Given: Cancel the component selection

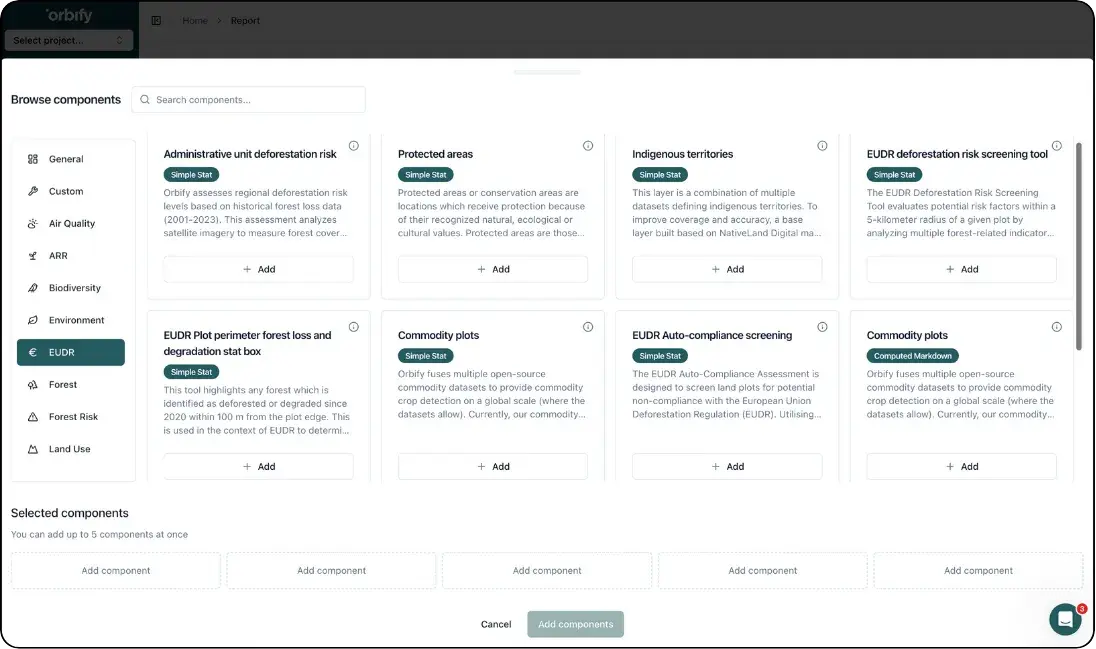Looking at the screenshot, I should (496, 623).
